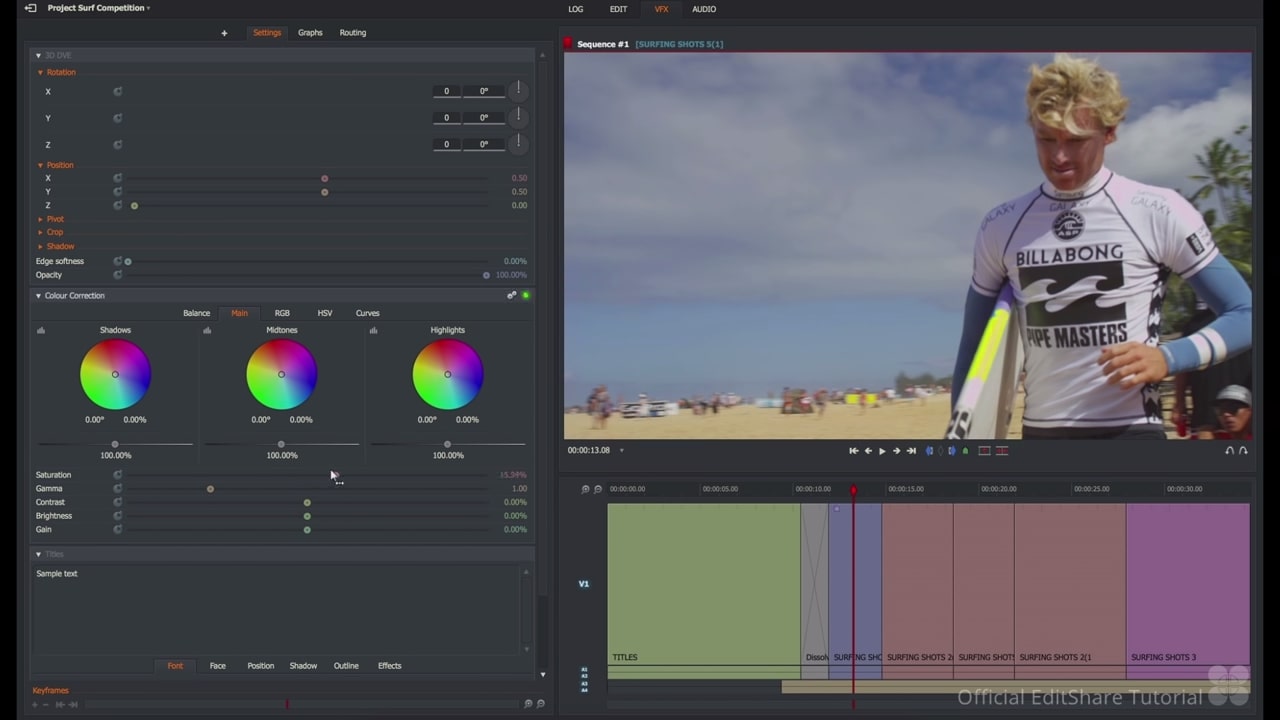This screenshot has width=1280, height=720.
Task: Toggle keyframing for Rotation X
Action: [118, 91]
